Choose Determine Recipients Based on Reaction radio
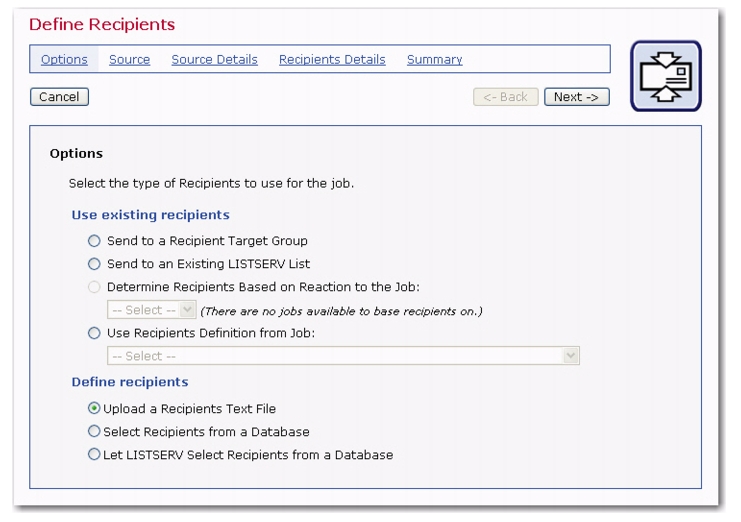Screen dimensions: 741x522 coord(95,287)
